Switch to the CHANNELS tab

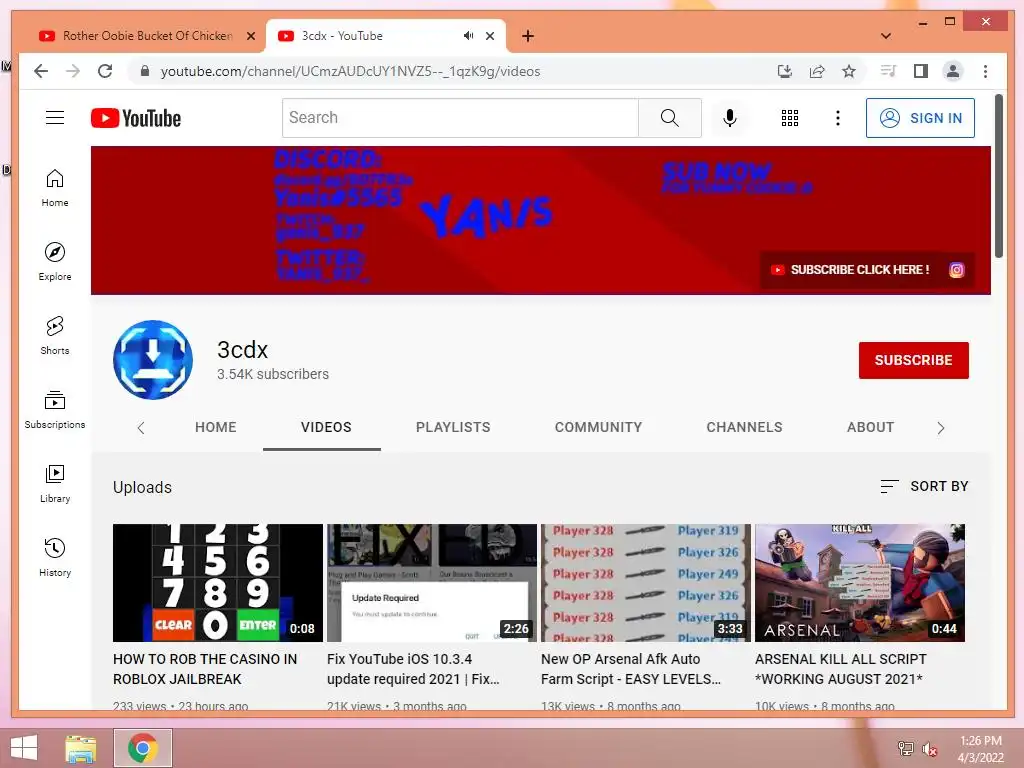pos(744,427)
